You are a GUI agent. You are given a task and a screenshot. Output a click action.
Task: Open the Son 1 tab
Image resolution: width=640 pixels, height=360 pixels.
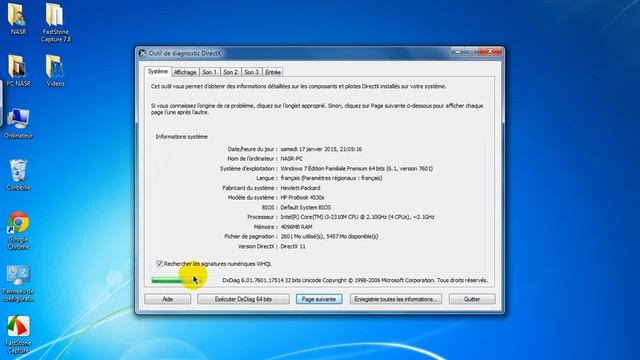[x=209, y=72]
